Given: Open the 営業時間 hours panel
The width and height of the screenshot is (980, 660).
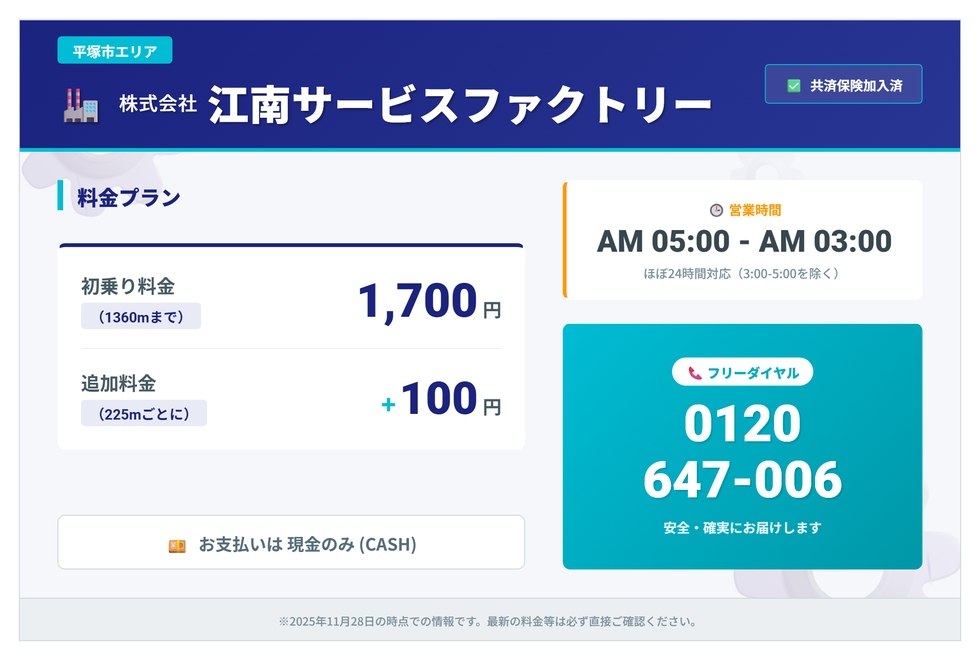Looking at the screenshot, I should coord(742,240).
